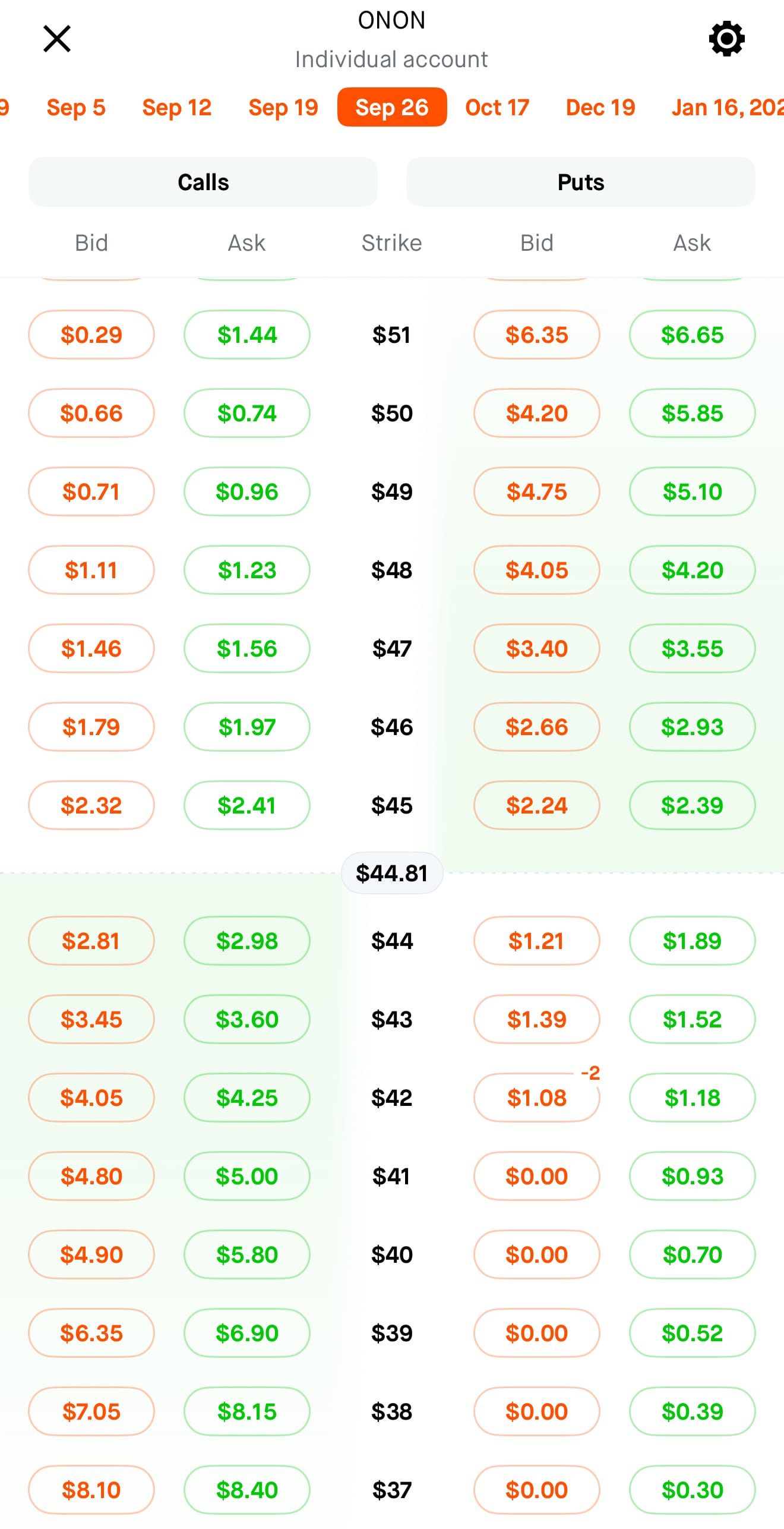Select $45 call ask at $2.41
This screenshot has width=784, height=1529.
tap(247, 805)
